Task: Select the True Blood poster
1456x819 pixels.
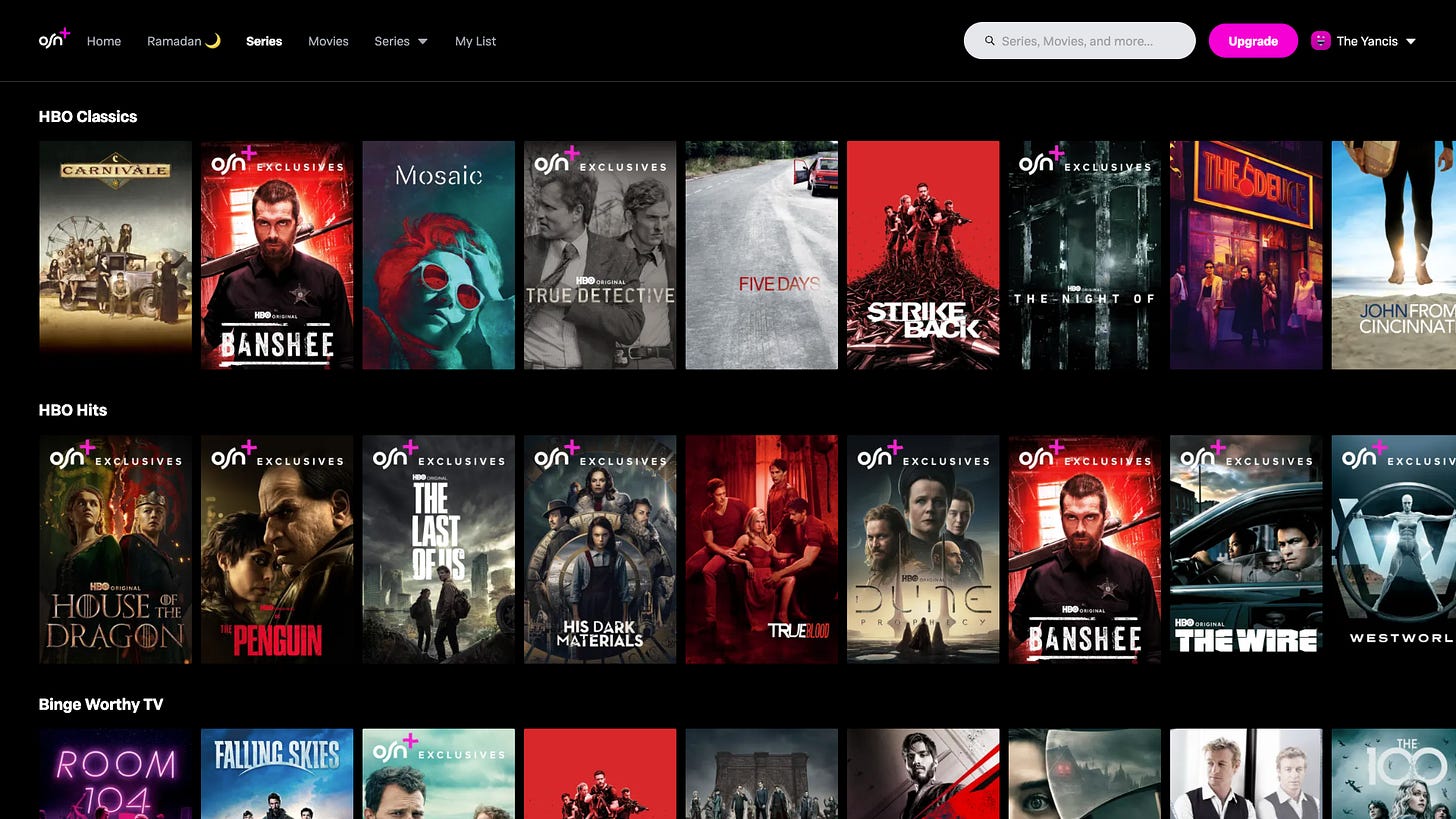Action: 762,549
